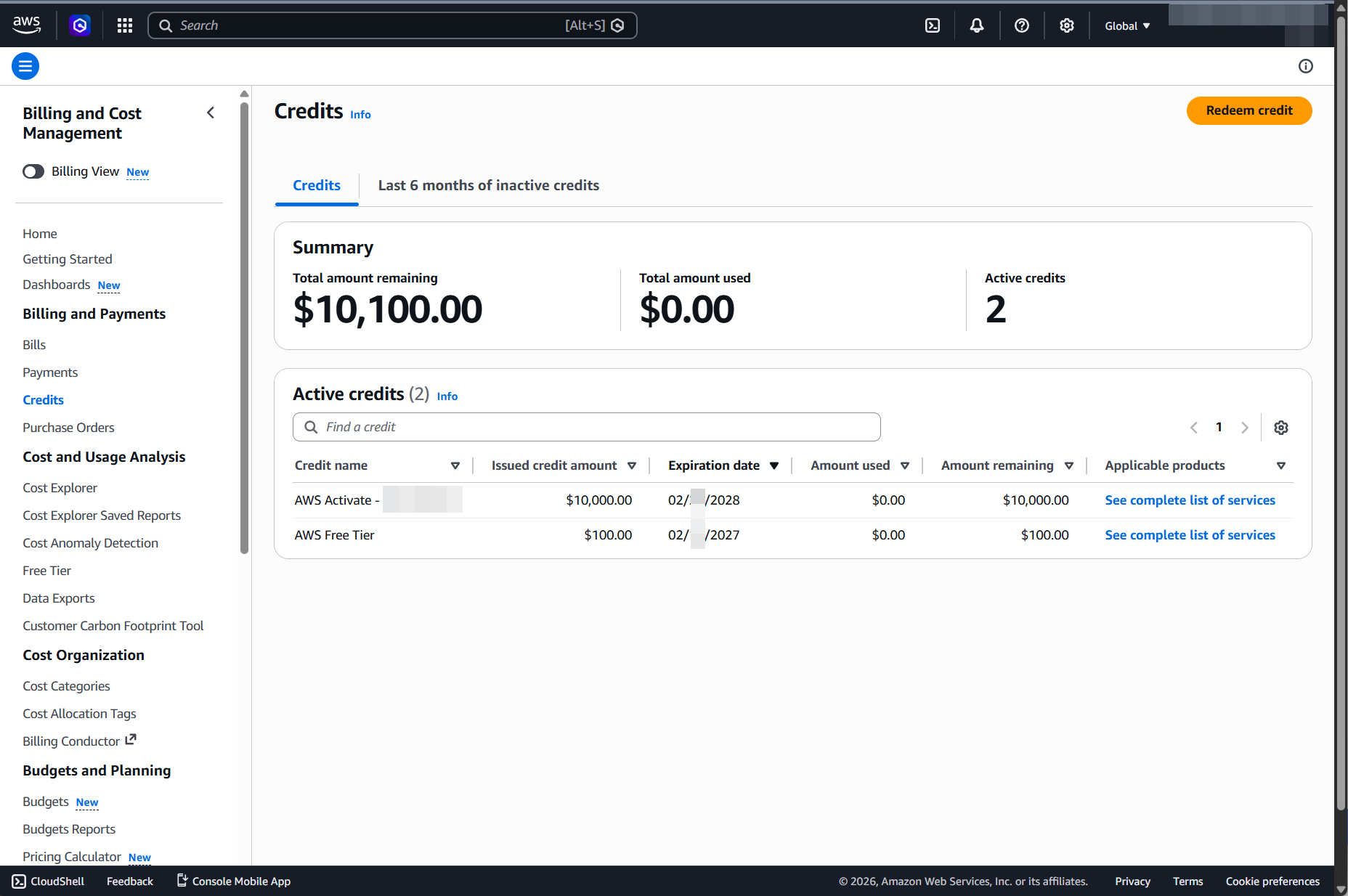The height and width of the screenshot is (896, 1348).
Task: Click the top Search input field
Action: (x=392, y=25)
